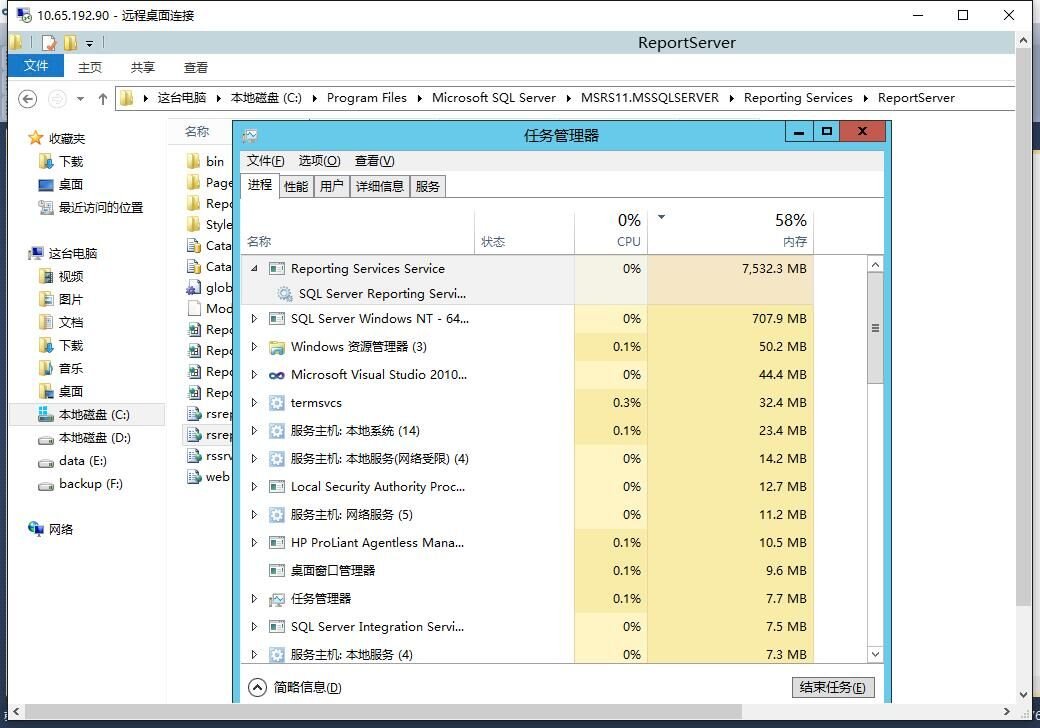The image size is (1040, 728).
Task: Switch to the 性能 tab in Task Manager
Action: [295, 185]
